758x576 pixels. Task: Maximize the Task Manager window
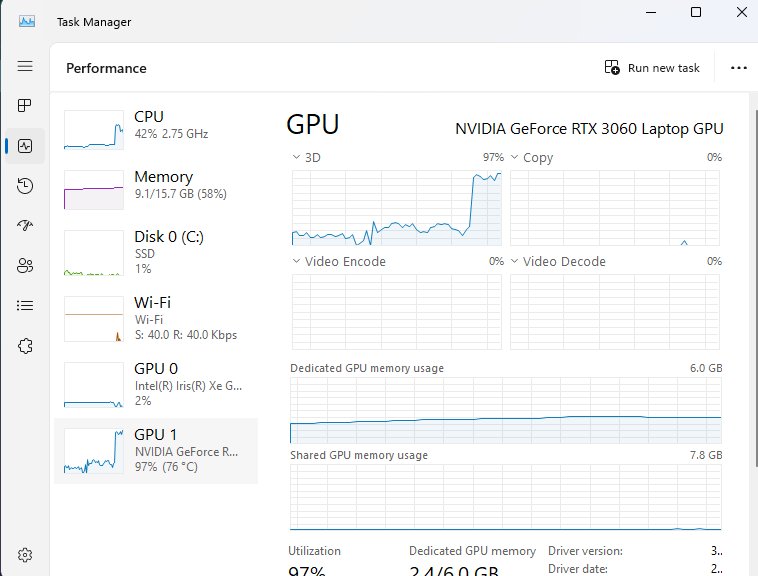point(696,12)
